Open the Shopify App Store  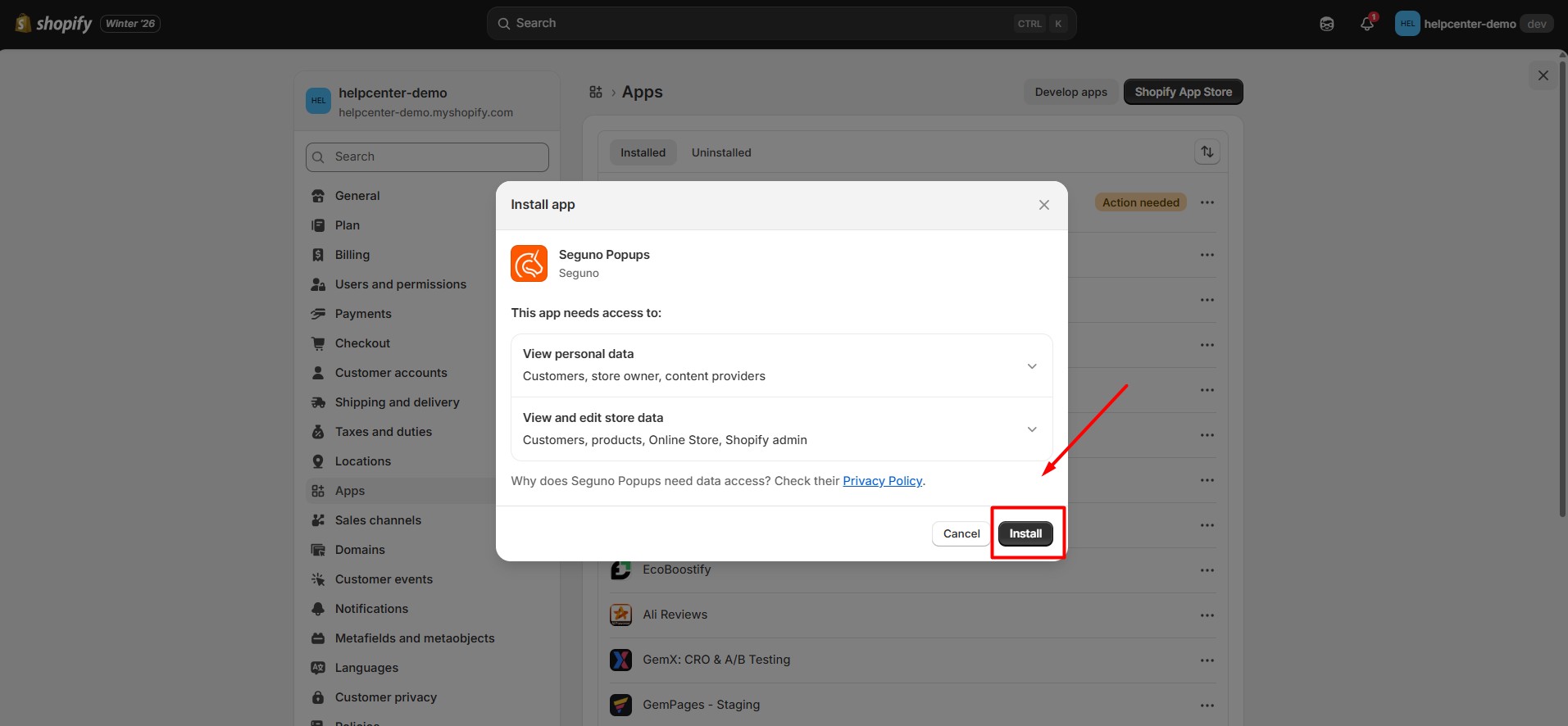tap(1183, 92)
